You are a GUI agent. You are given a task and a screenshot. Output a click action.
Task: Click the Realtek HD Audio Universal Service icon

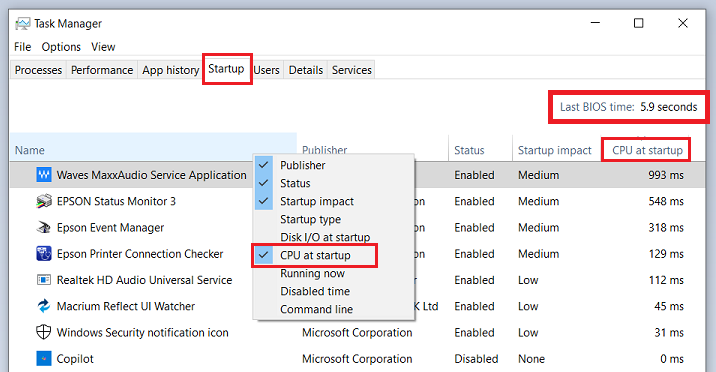point(44,279)
